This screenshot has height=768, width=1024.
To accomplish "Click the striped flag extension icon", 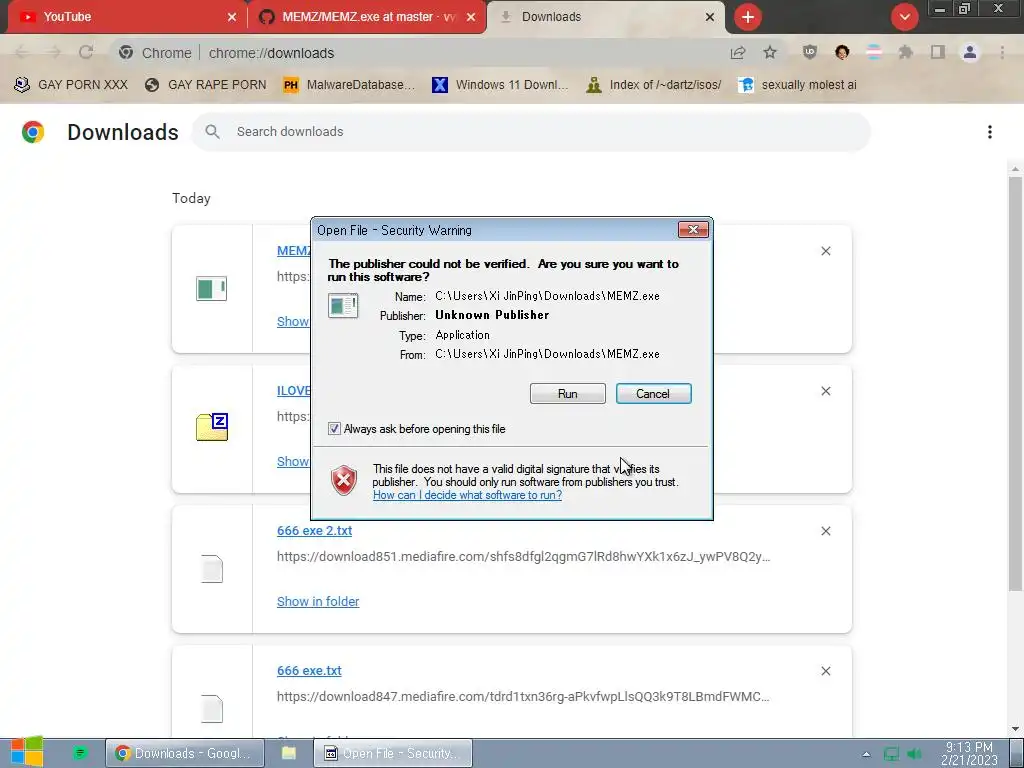I will (x=874, y=52).
